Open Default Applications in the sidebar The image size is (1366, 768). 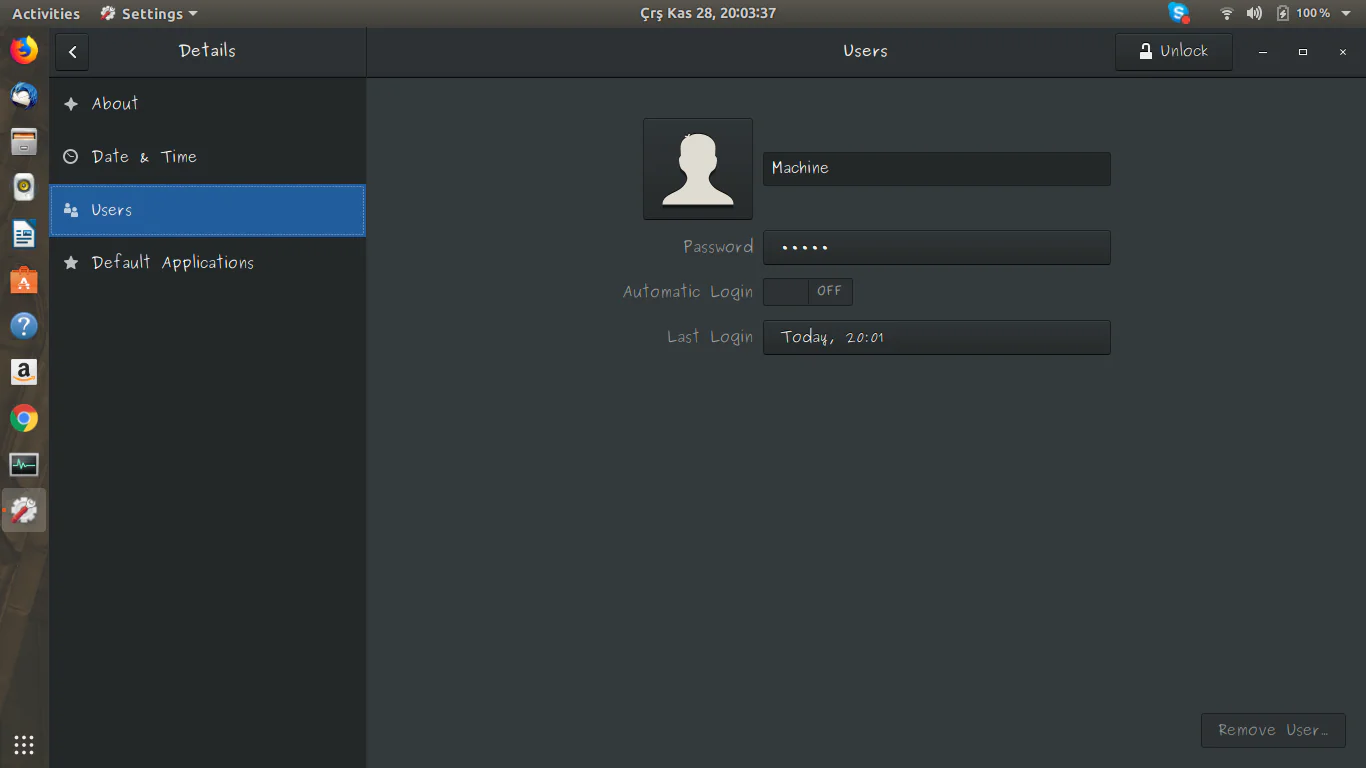point(208,263)
